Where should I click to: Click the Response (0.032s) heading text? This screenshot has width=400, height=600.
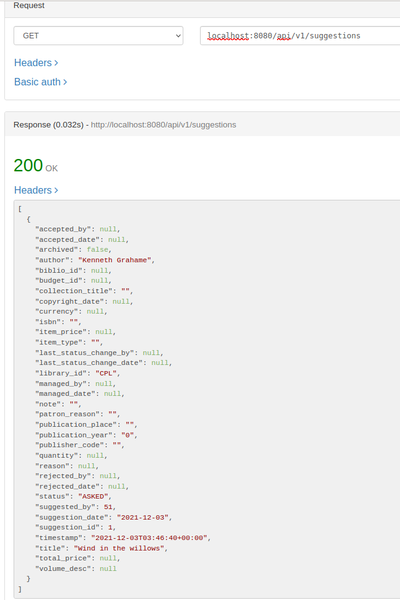tap(48, 125)
